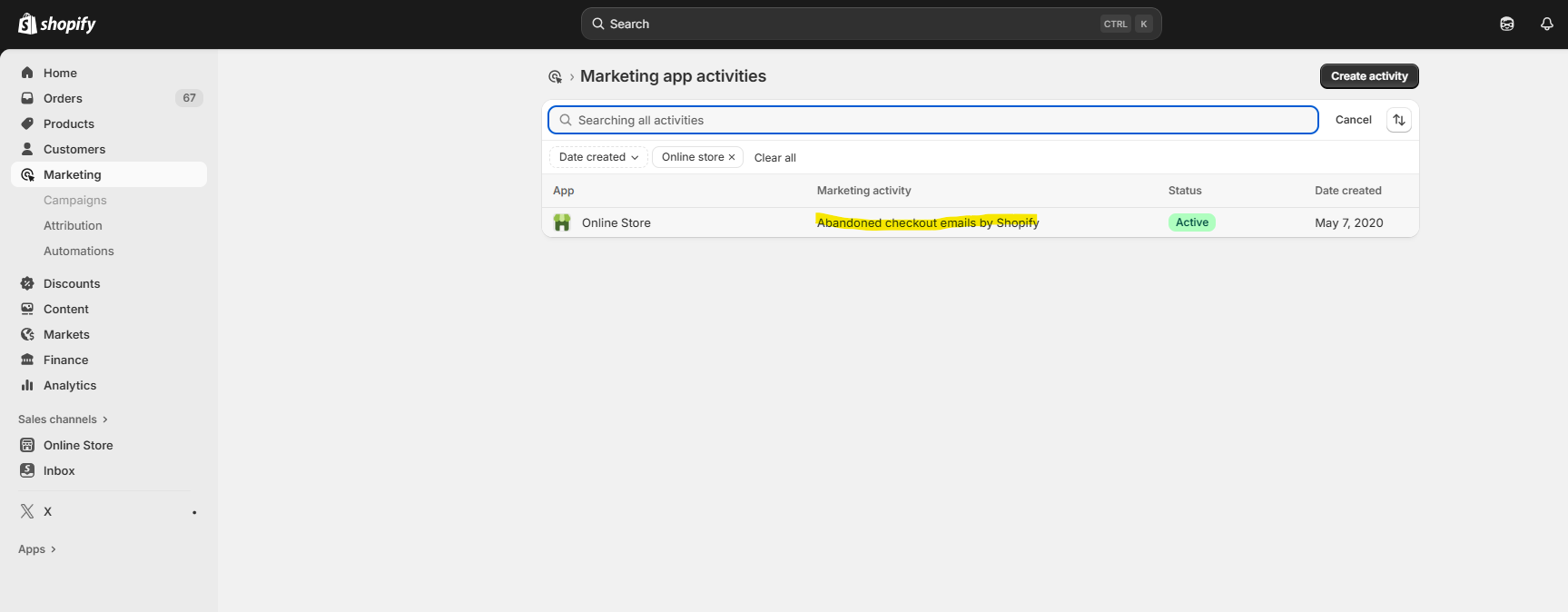Click the Shopify logo

[x=57, y=24]
